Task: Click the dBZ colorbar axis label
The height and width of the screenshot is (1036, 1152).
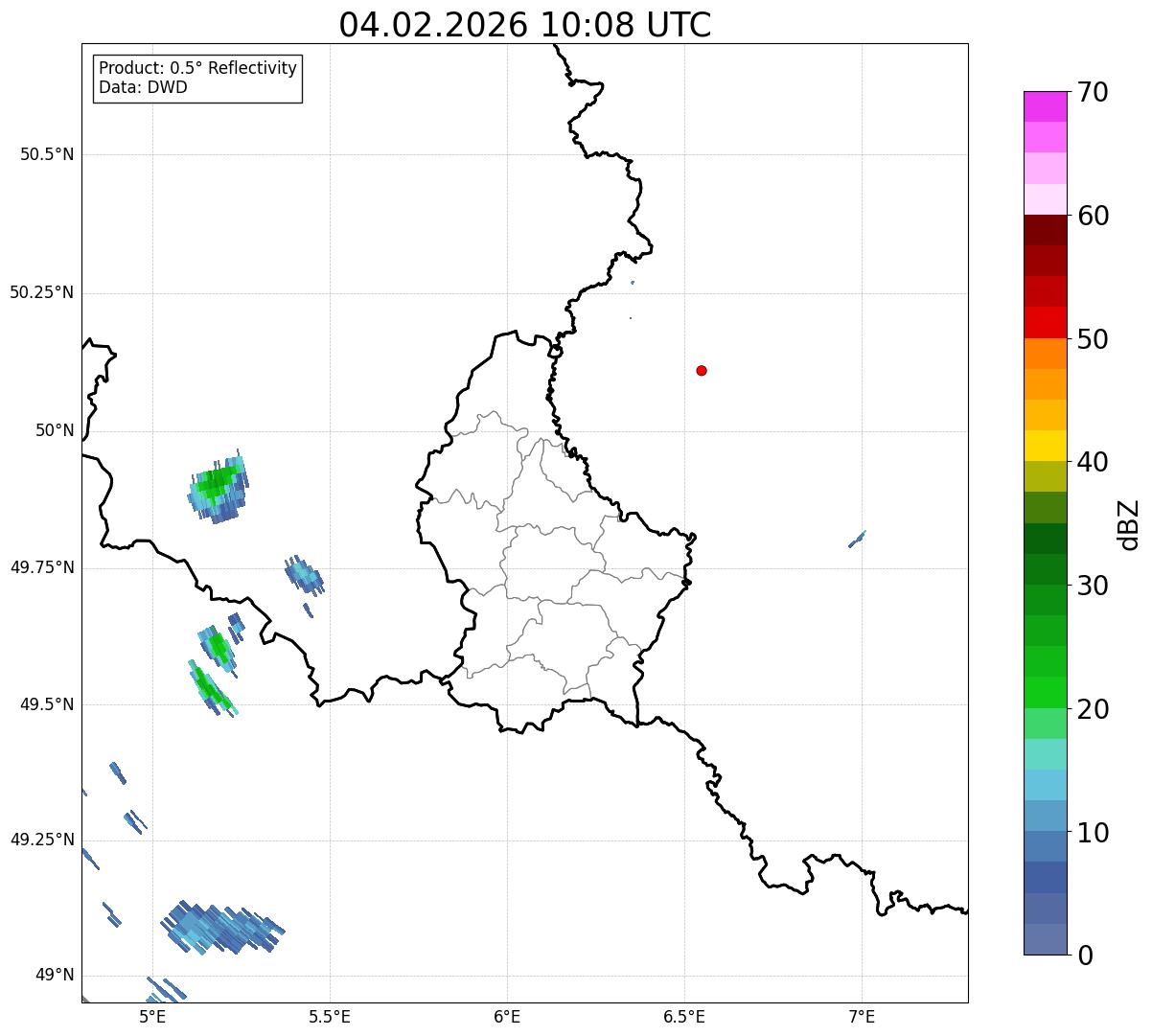Action: [x=1130, y=523]
